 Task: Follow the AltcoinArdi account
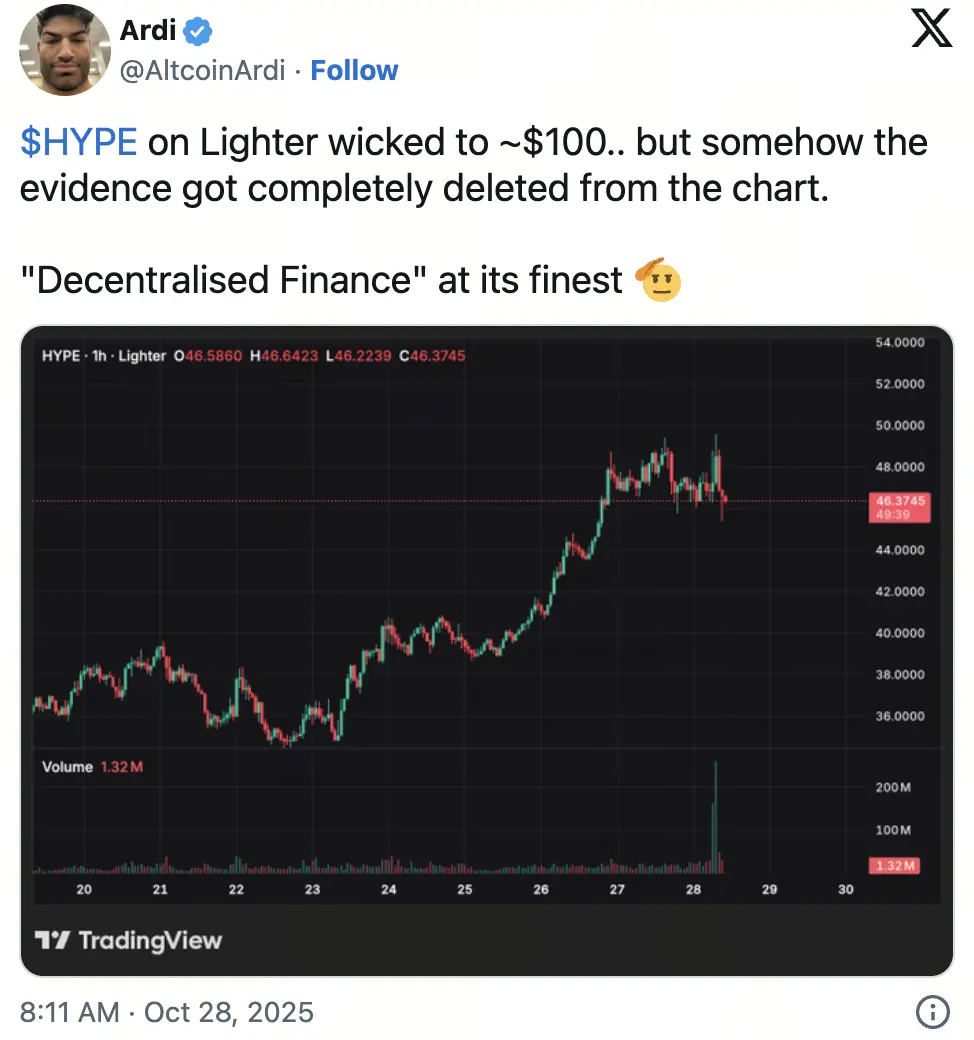(x=354, y=70)
